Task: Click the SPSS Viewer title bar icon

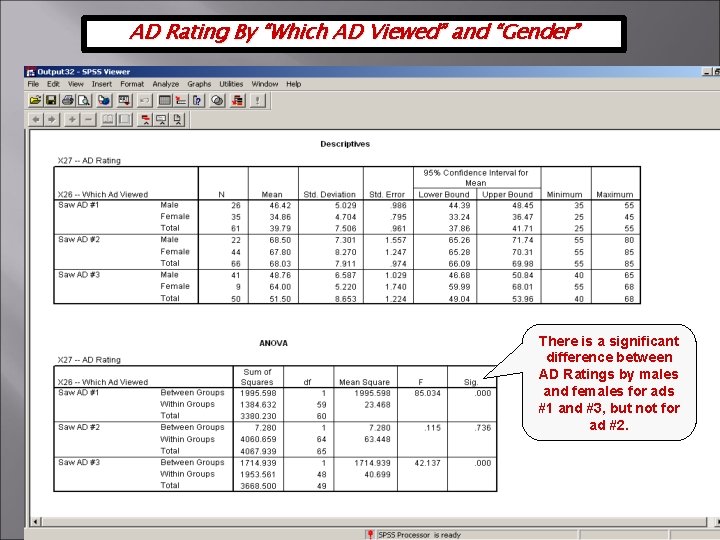Action: [x=31, y=72]
